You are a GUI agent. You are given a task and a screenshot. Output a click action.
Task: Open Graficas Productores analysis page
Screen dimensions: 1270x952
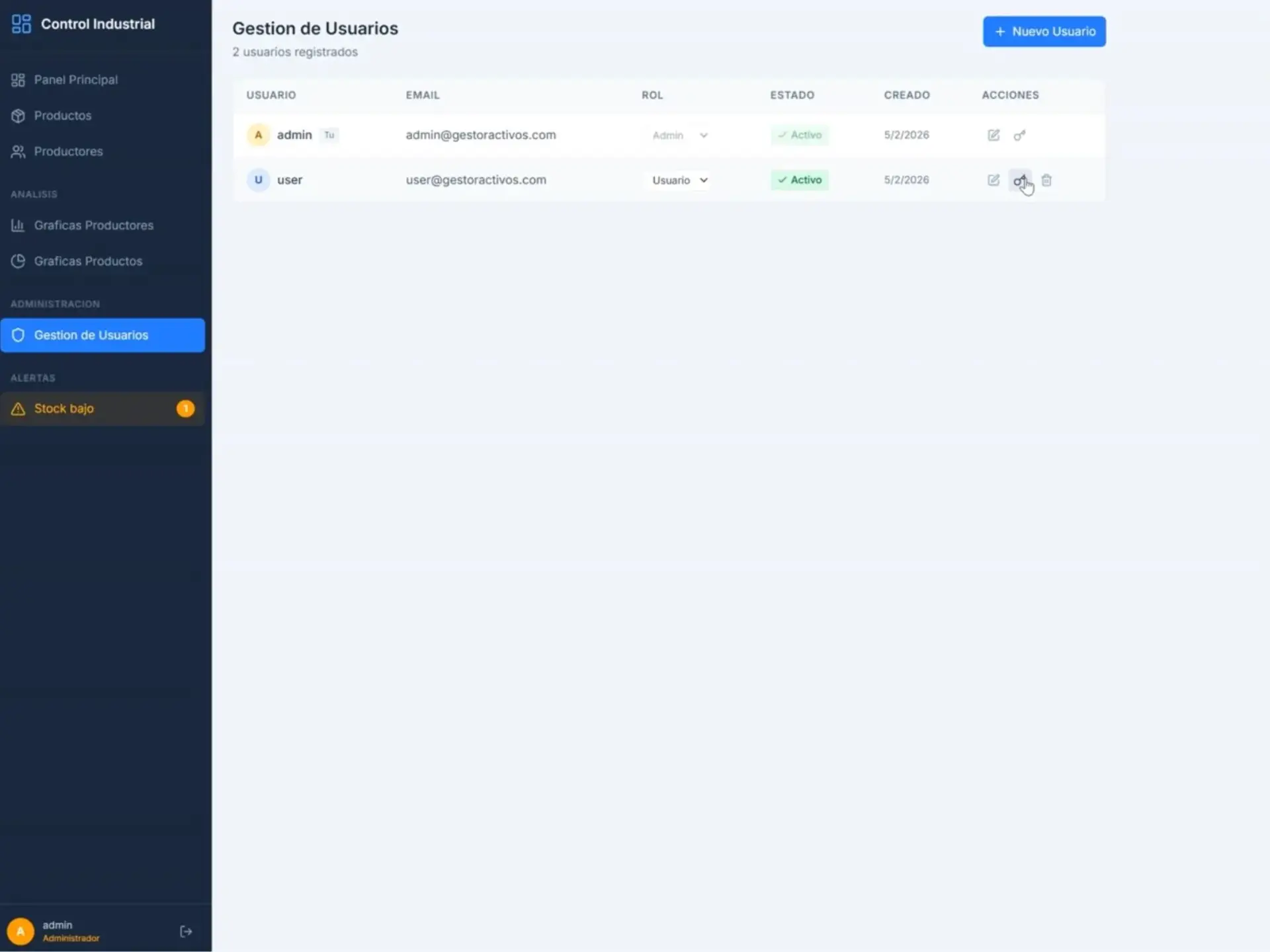(x=93, y=225)
